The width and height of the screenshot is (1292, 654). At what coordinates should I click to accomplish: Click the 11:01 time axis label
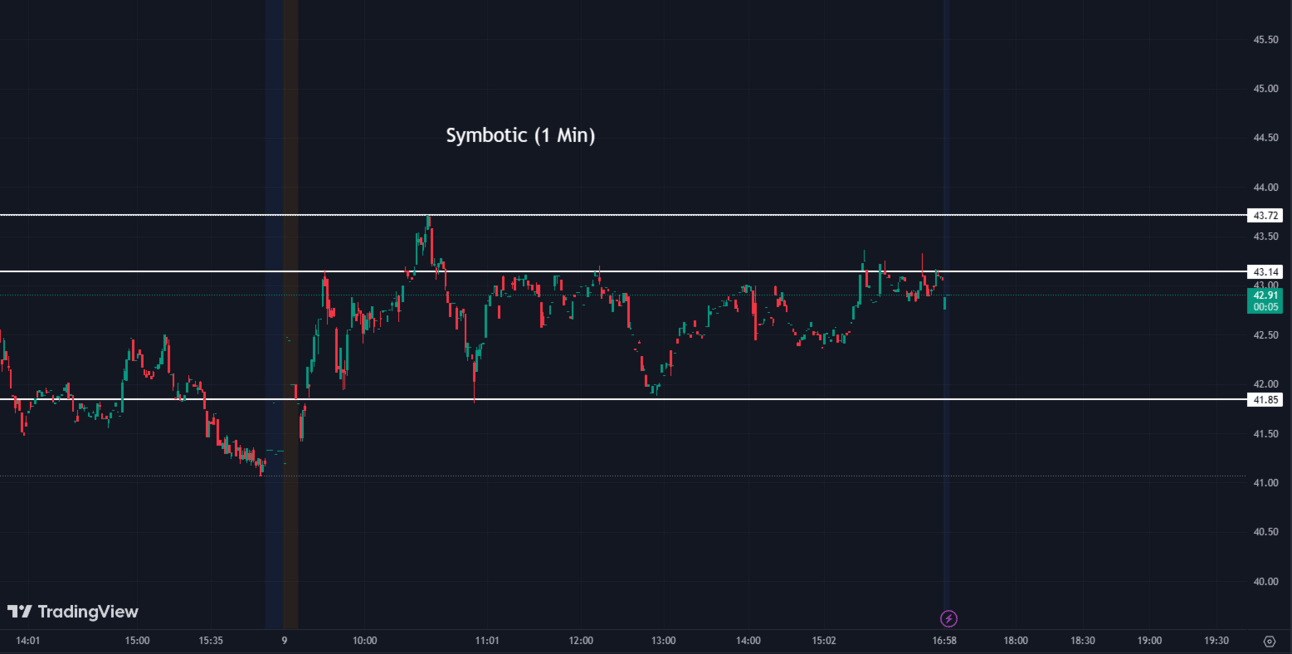coord(487,641)
